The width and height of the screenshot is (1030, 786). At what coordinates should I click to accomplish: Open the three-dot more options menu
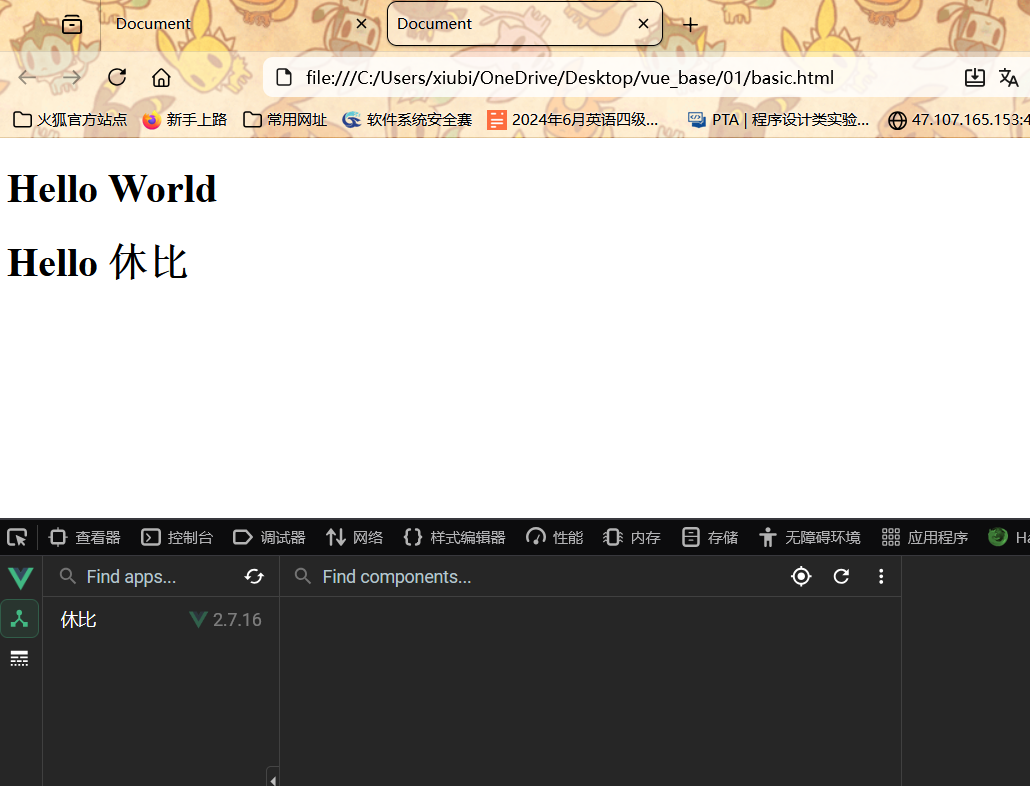coord(881,576)
